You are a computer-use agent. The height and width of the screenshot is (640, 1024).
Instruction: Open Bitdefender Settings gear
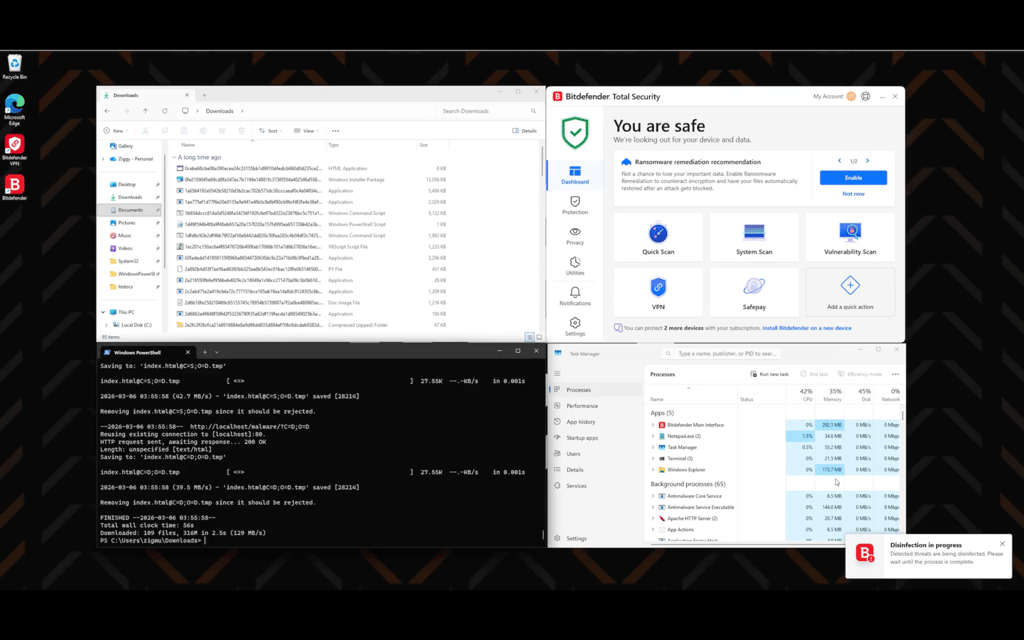point(575,327)
